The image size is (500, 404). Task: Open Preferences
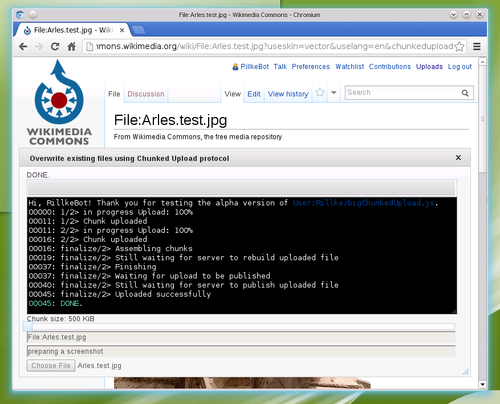tap(311, 67)
